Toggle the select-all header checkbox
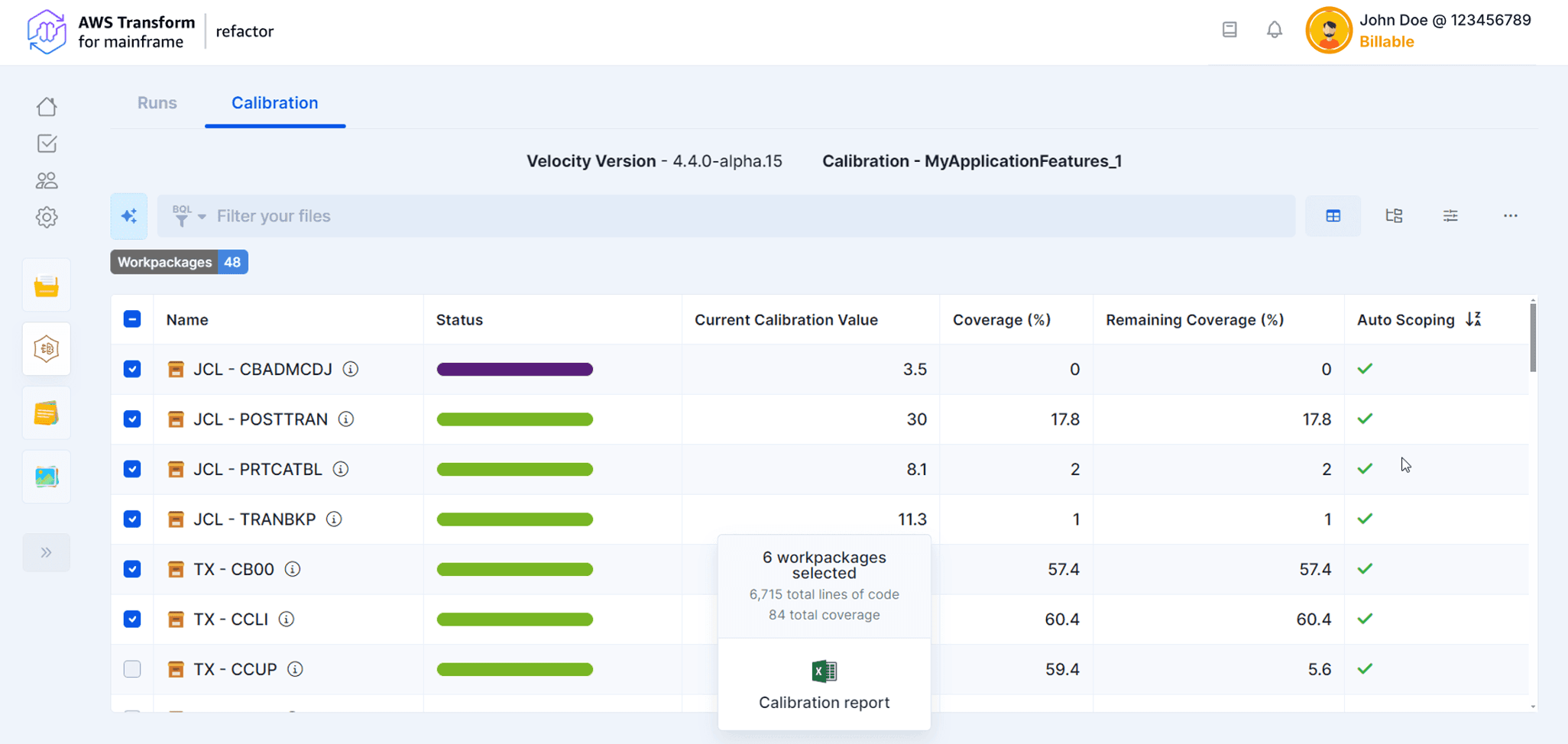1568x744 pixels. [132, 319]
